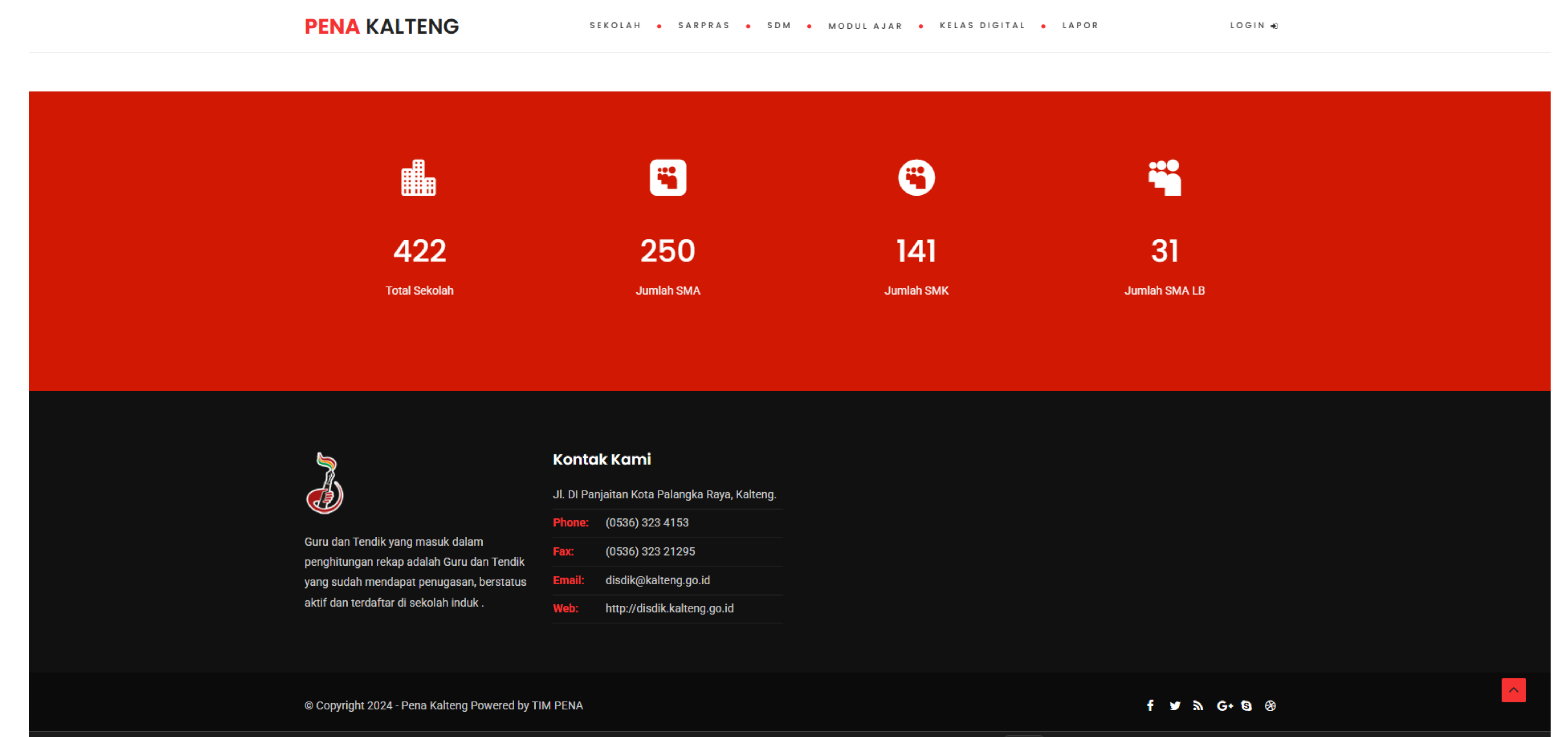Viewport: 1568px width, 737px height.
Task: Click the PENA KALTENG logo
Action: click(382, 26)
